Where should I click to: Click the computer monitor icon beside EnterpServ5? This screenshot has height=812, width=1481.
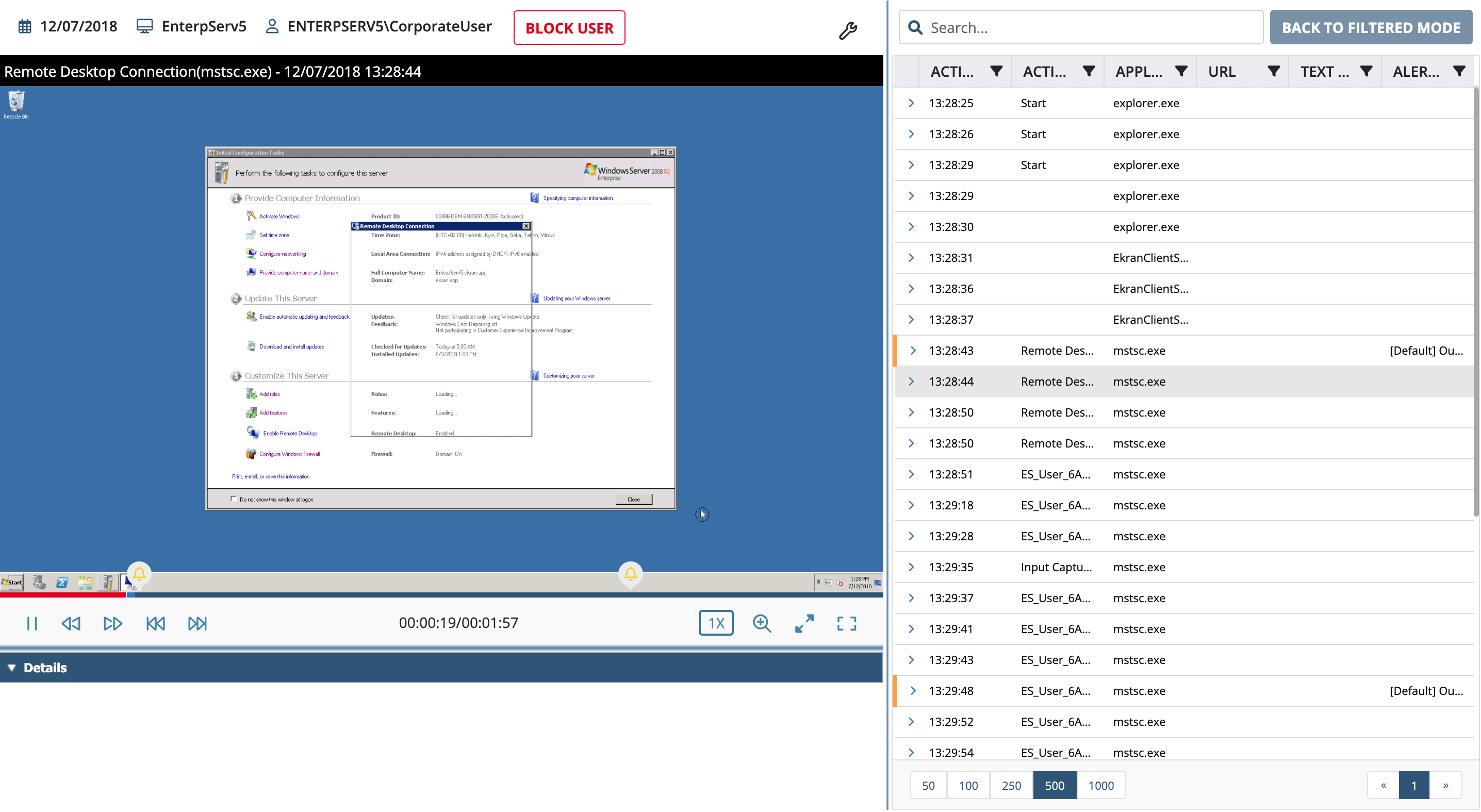(145, 26)
